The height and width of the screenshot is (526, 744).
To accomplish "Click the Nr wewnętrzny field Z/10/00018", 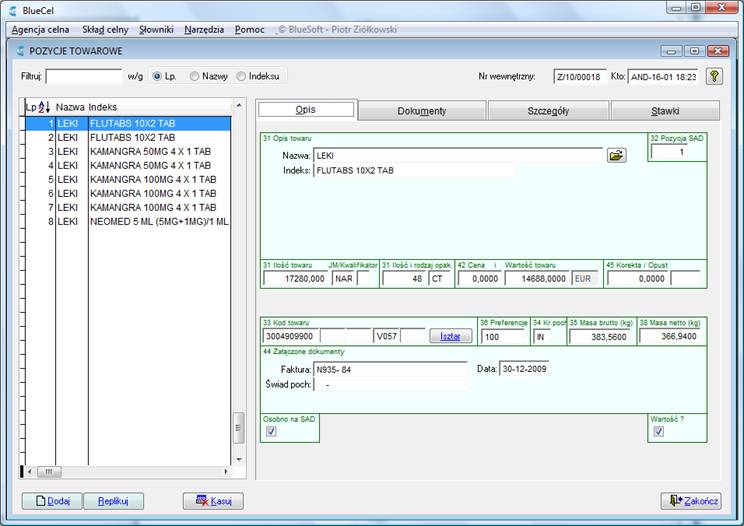I will 579,76.
